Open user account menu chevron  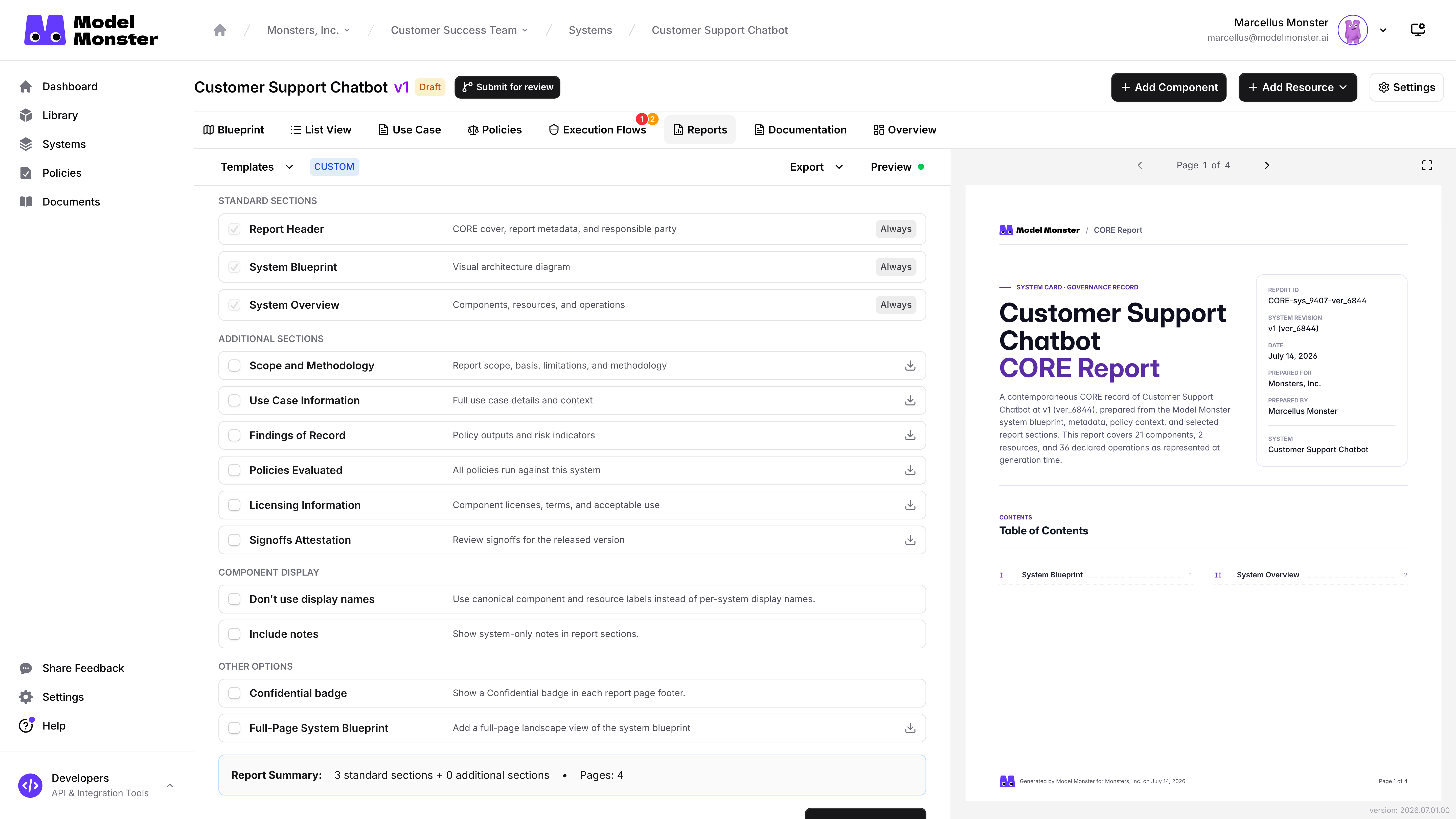[x=1383, y=31]
